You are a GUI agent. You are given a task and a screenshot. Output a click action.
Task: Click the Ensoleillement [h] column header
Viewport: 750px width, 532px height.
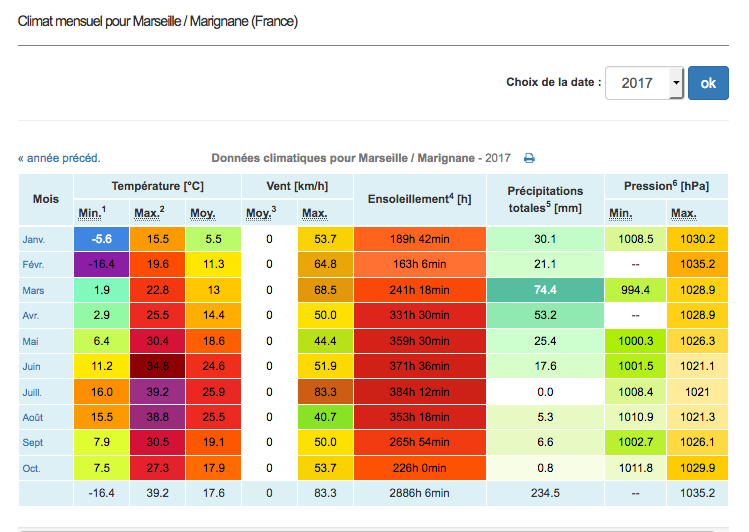(x=419, y=199)
